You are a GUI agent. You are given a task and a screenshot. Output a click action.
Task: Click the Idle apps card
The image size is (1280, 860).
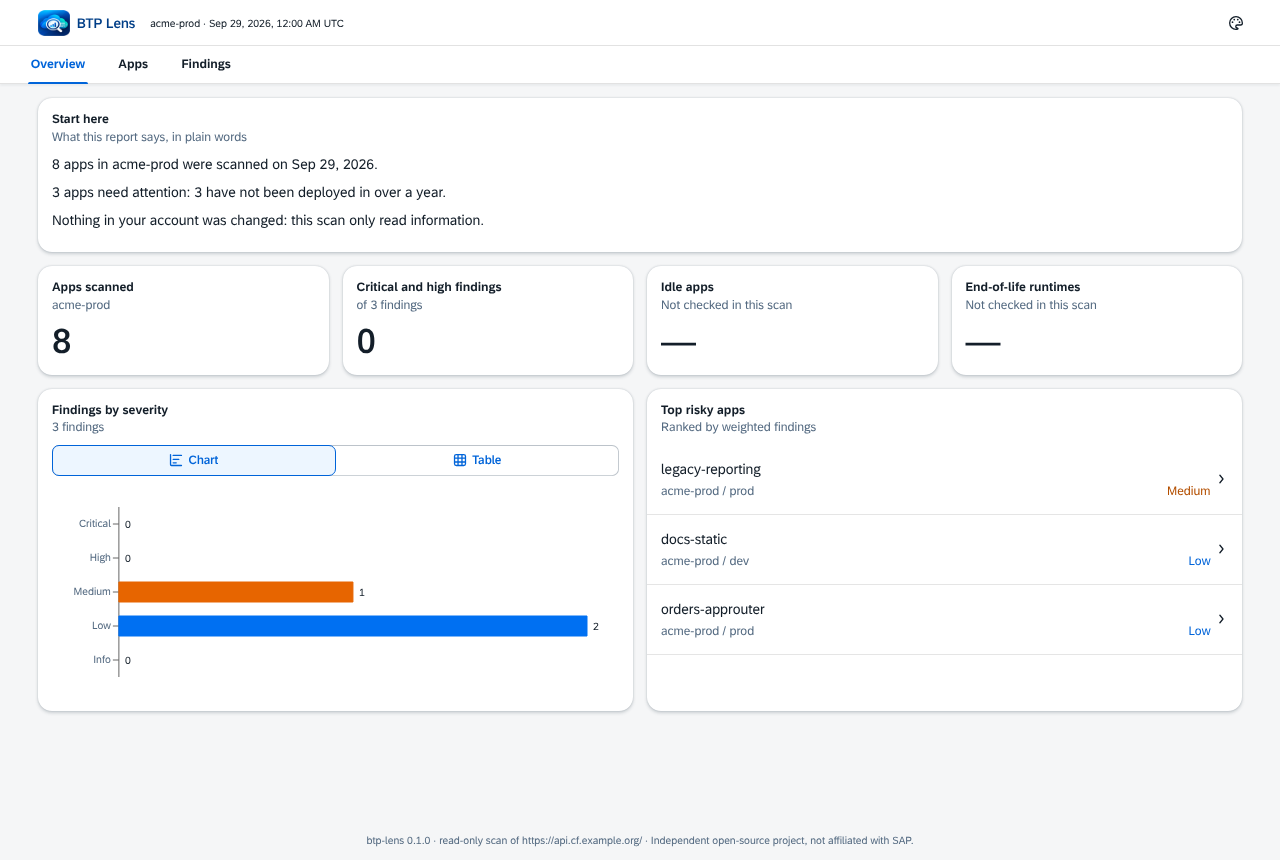click(792, 320)
